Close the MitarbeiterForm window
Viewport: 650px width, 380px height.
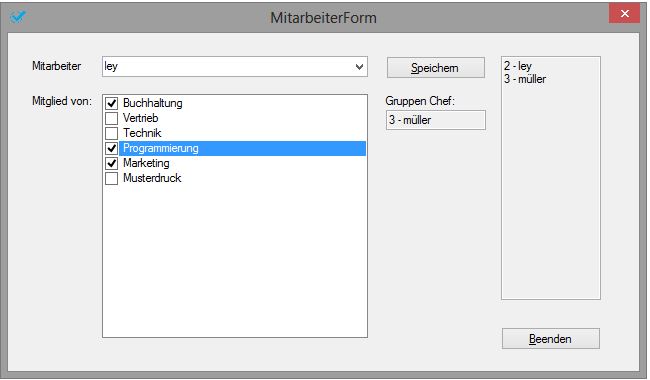point(624,14)
